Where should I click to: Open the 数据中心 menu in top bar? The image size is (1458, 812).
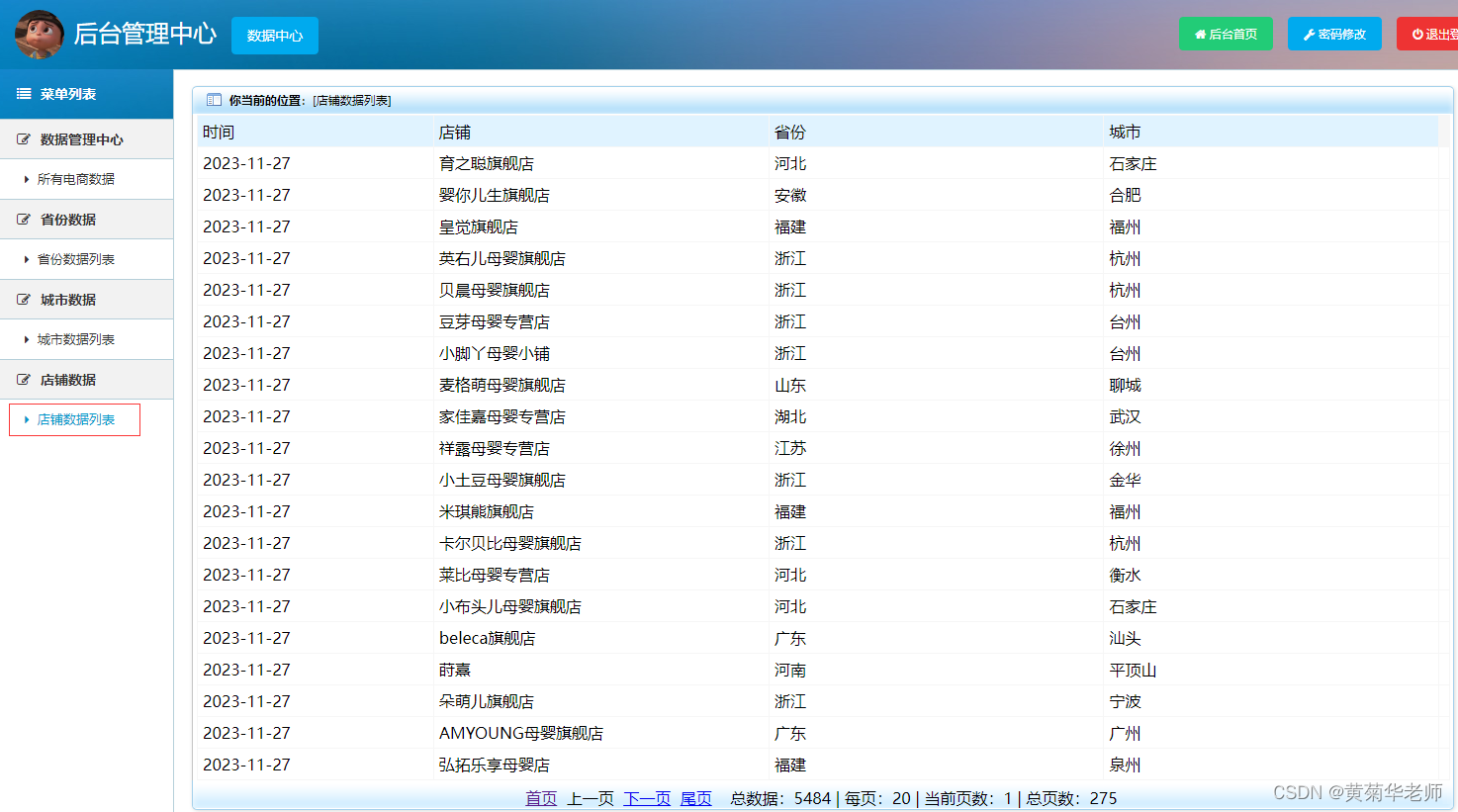274,35
